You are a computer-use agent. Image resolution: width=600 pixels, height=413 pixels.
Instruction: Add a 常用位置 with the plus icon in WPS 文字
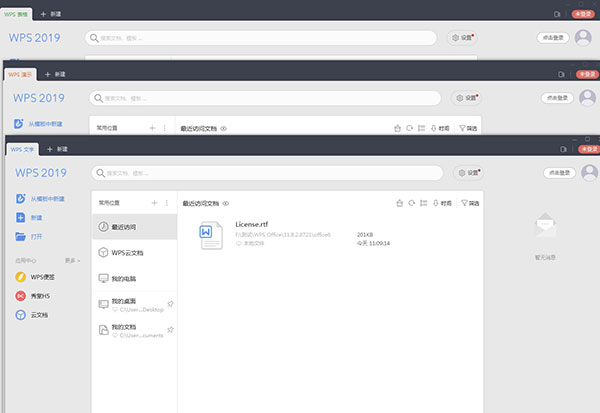(155, 203)
